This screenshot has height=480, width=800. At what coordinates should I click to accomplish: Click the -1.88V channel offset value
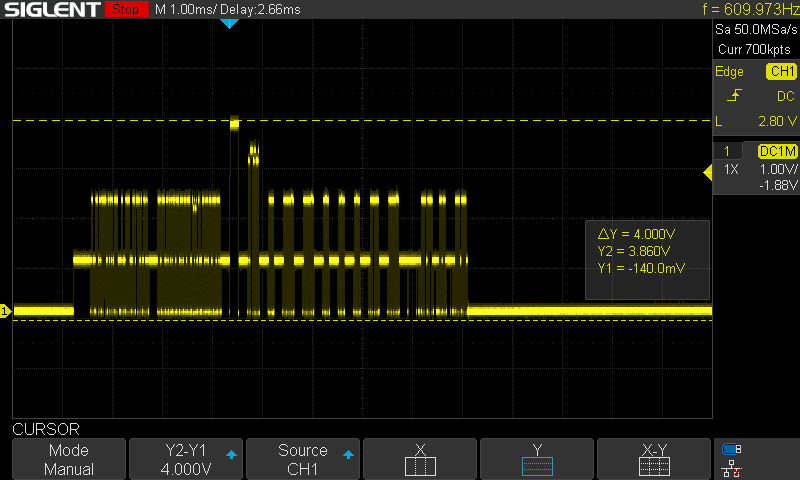pyautogui.click(x=779, y=185)
